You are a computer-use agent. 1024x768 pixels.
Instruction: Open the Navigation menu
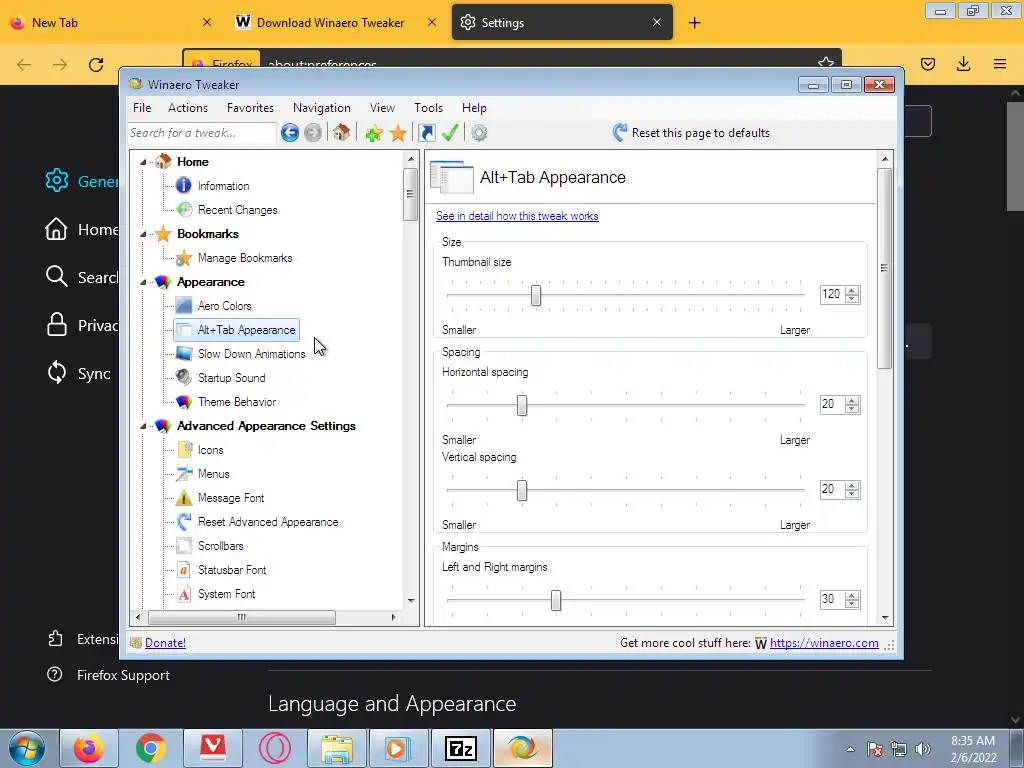click(x=321, y=108)
